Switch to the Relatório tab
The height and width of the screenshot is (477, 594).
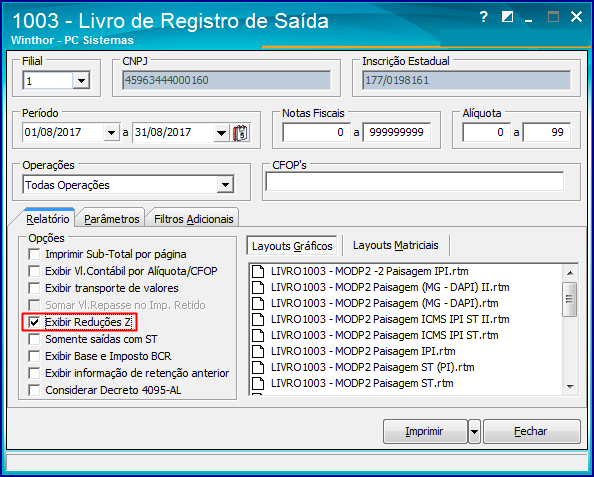48,219
